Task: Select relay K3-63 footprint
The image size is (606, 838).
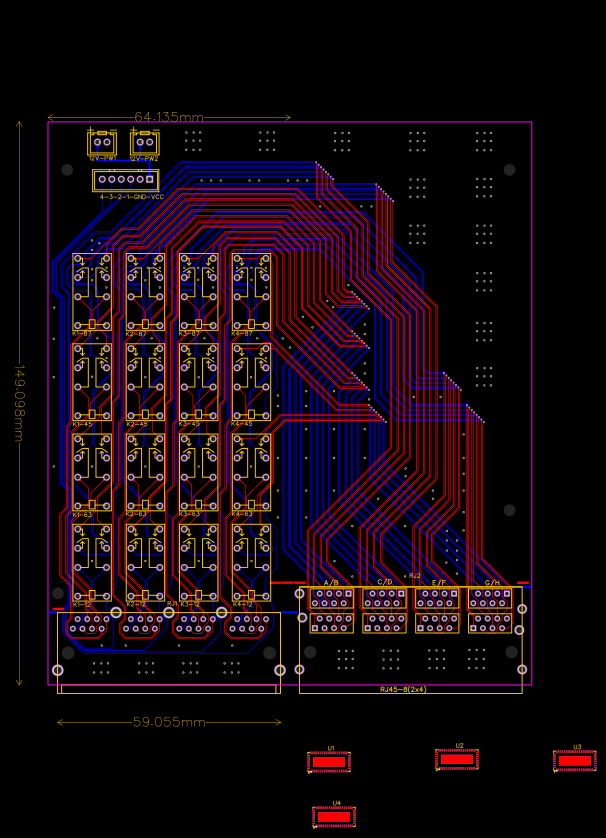Action: (198, 472)
